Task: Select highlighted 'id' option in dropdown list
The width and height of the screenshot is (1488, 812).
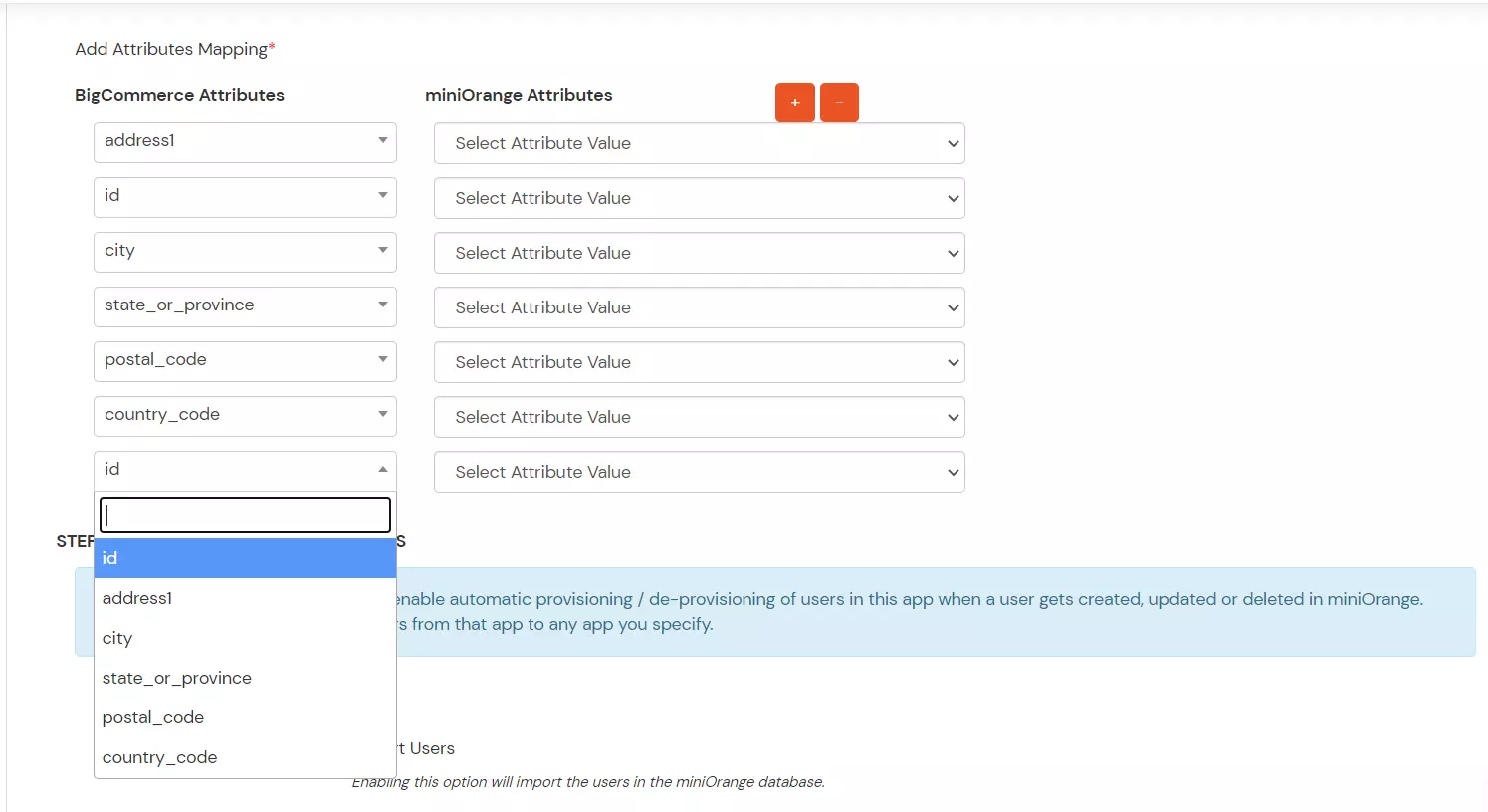Action: tap(245, 558)
